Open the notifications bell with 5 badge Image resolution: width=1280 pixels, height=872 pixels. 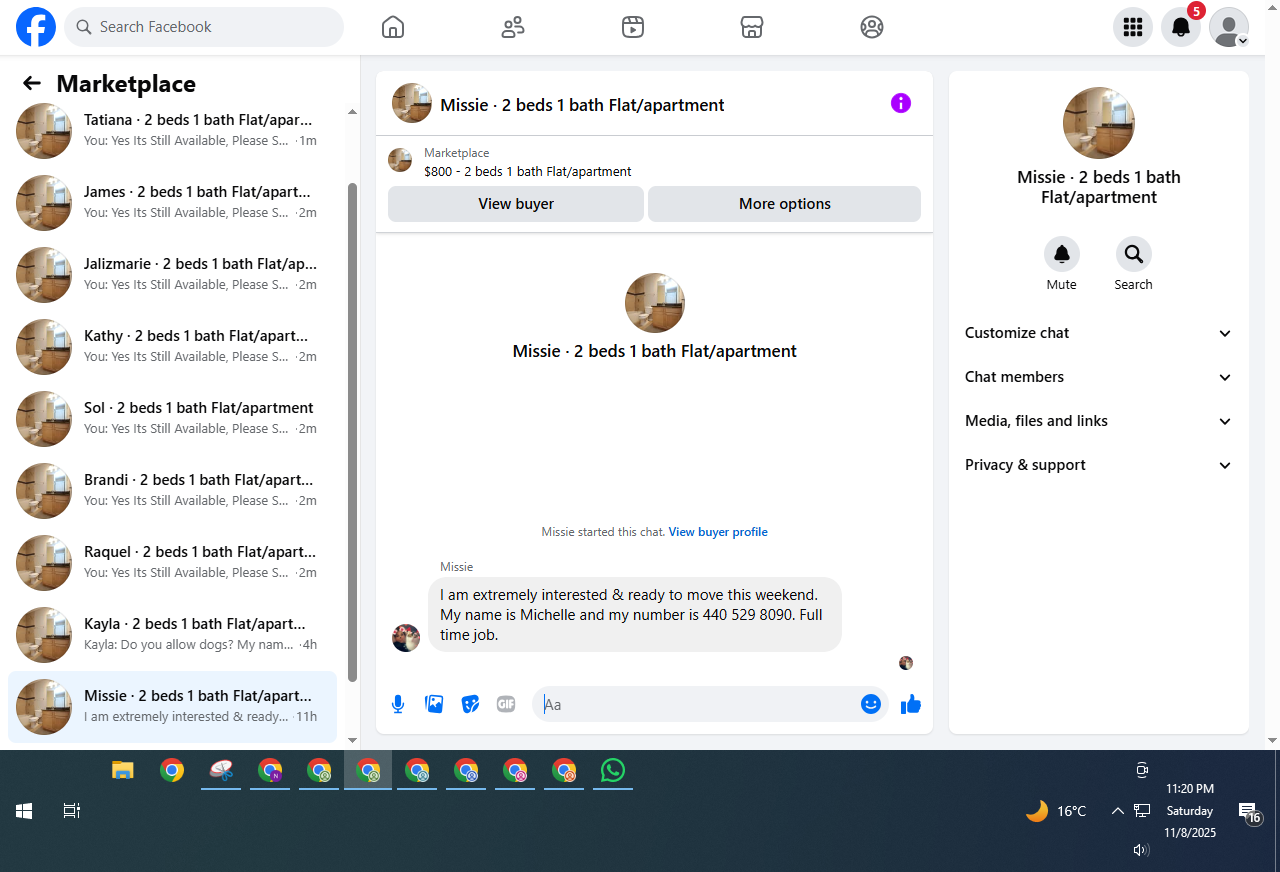pos(1181,27)
